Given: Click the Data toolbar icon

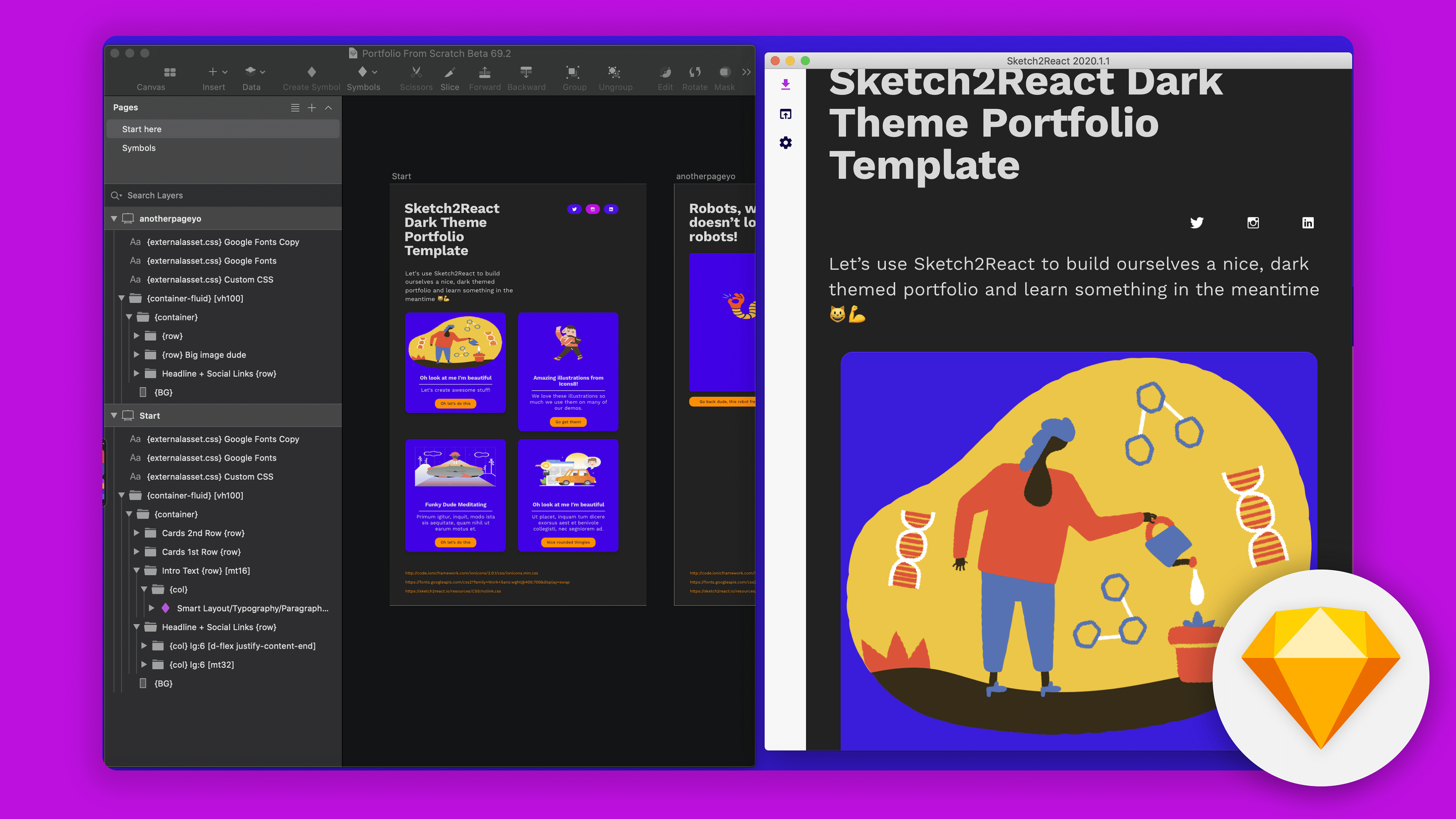Looking at the screenshot, I should pos(250,71).
